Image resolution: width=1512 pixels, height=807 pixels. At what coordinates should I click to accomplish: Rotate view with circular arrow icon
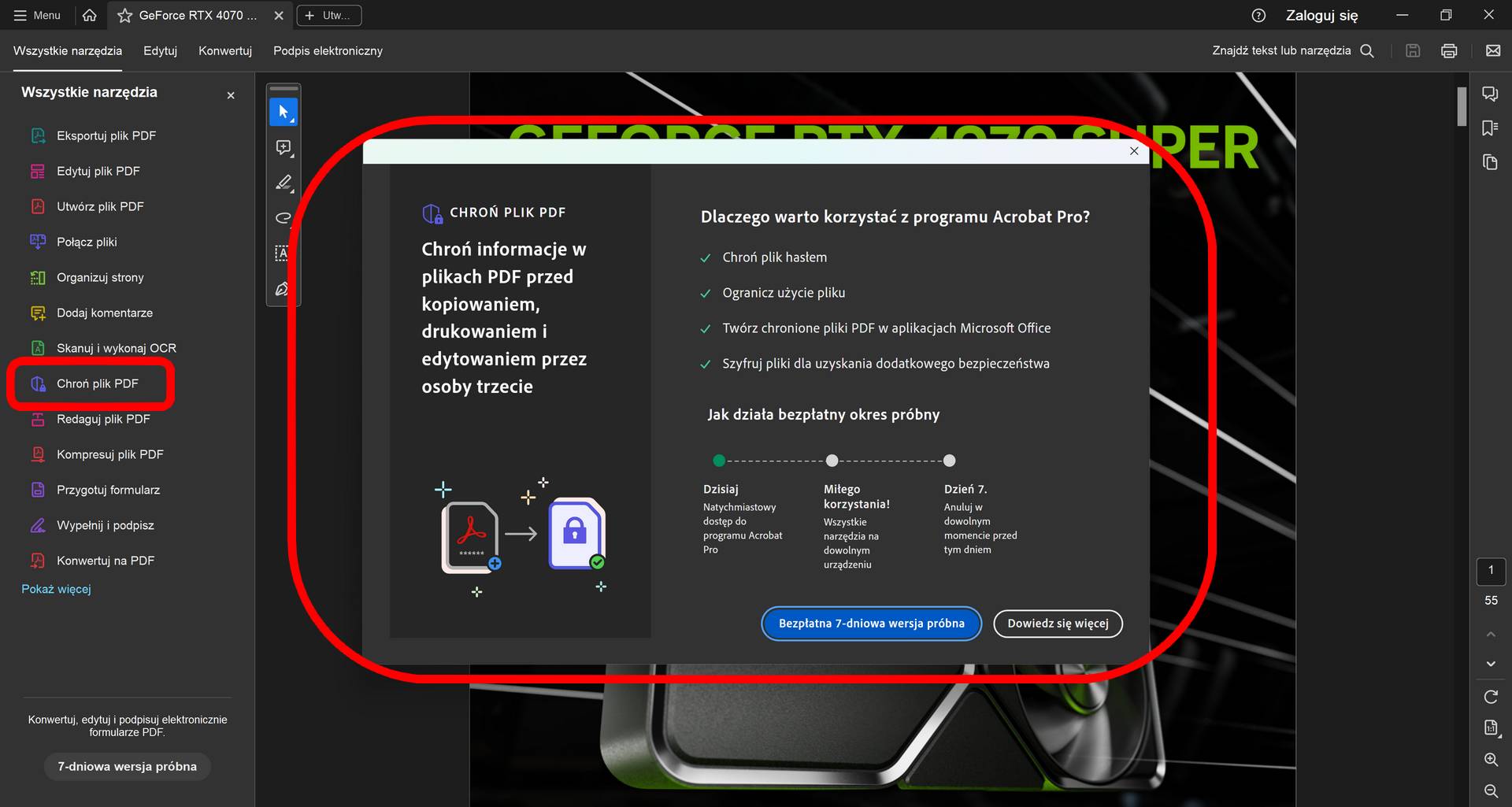point(1491,697)
